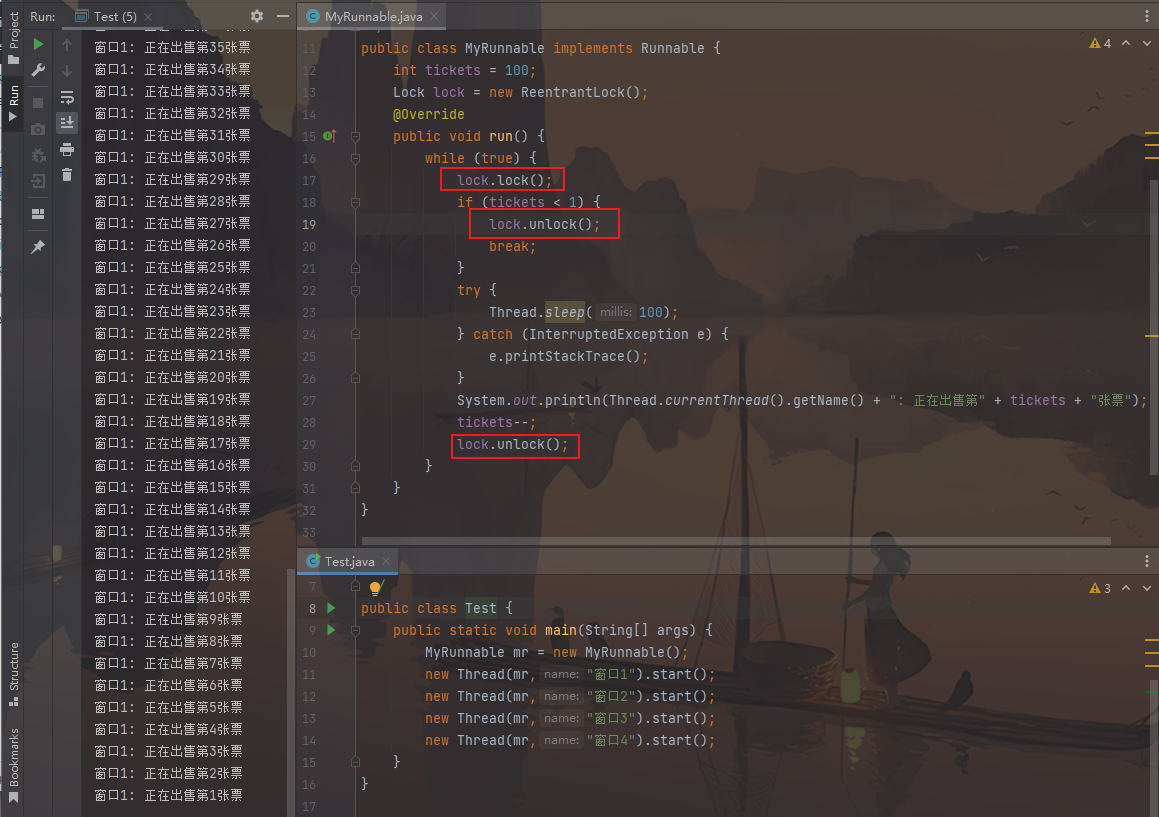Click the green Rerun button in Run panel
The width and height of the screenshot is (1159, 817).
[38, 45]
